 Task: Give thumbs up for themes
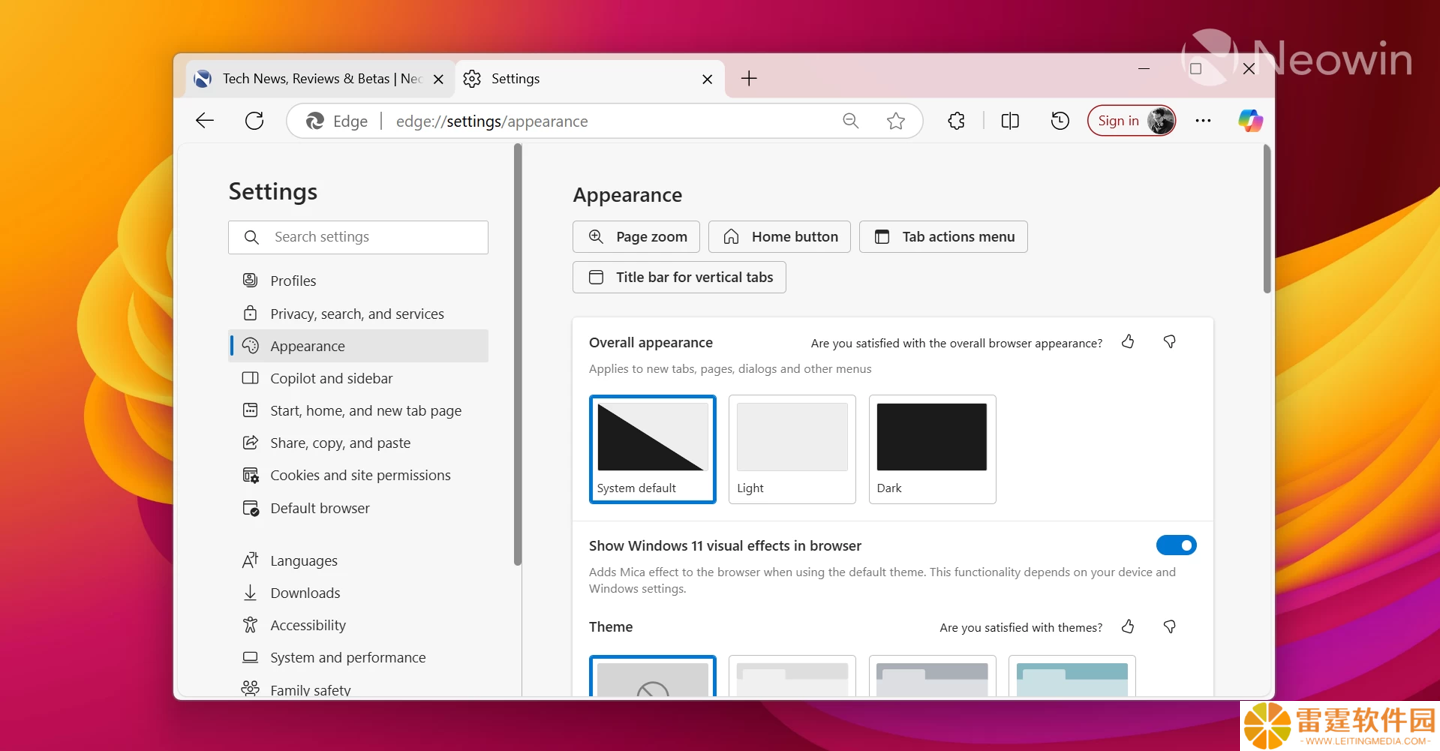1128,627
